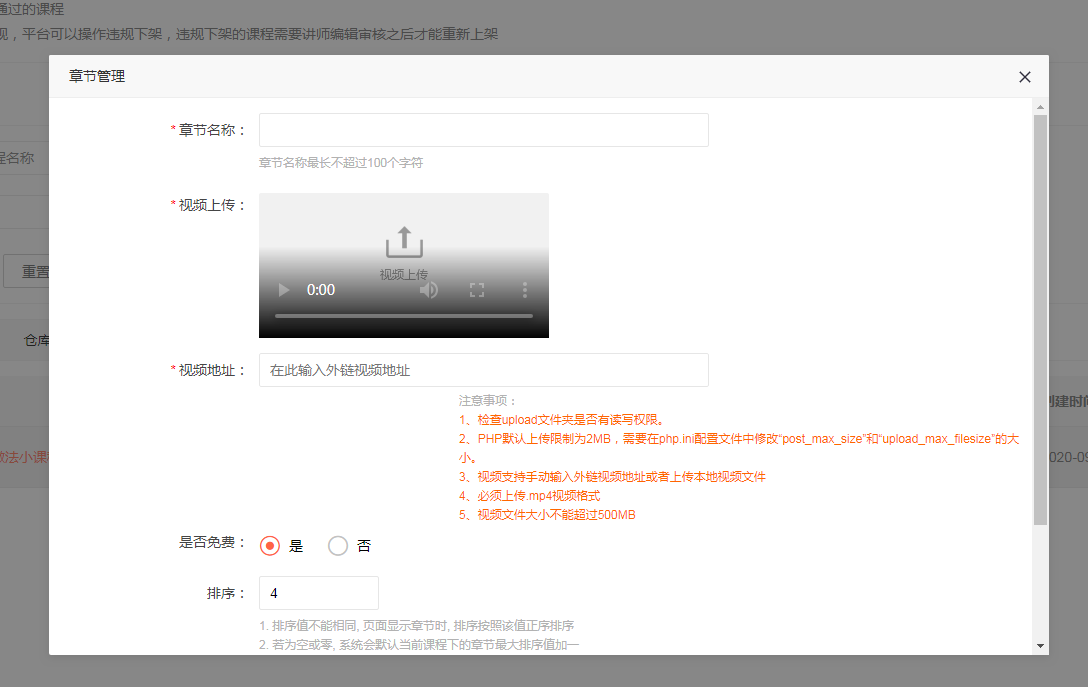
Task: Click the 0:00 video time display
Action: [321, 289]
